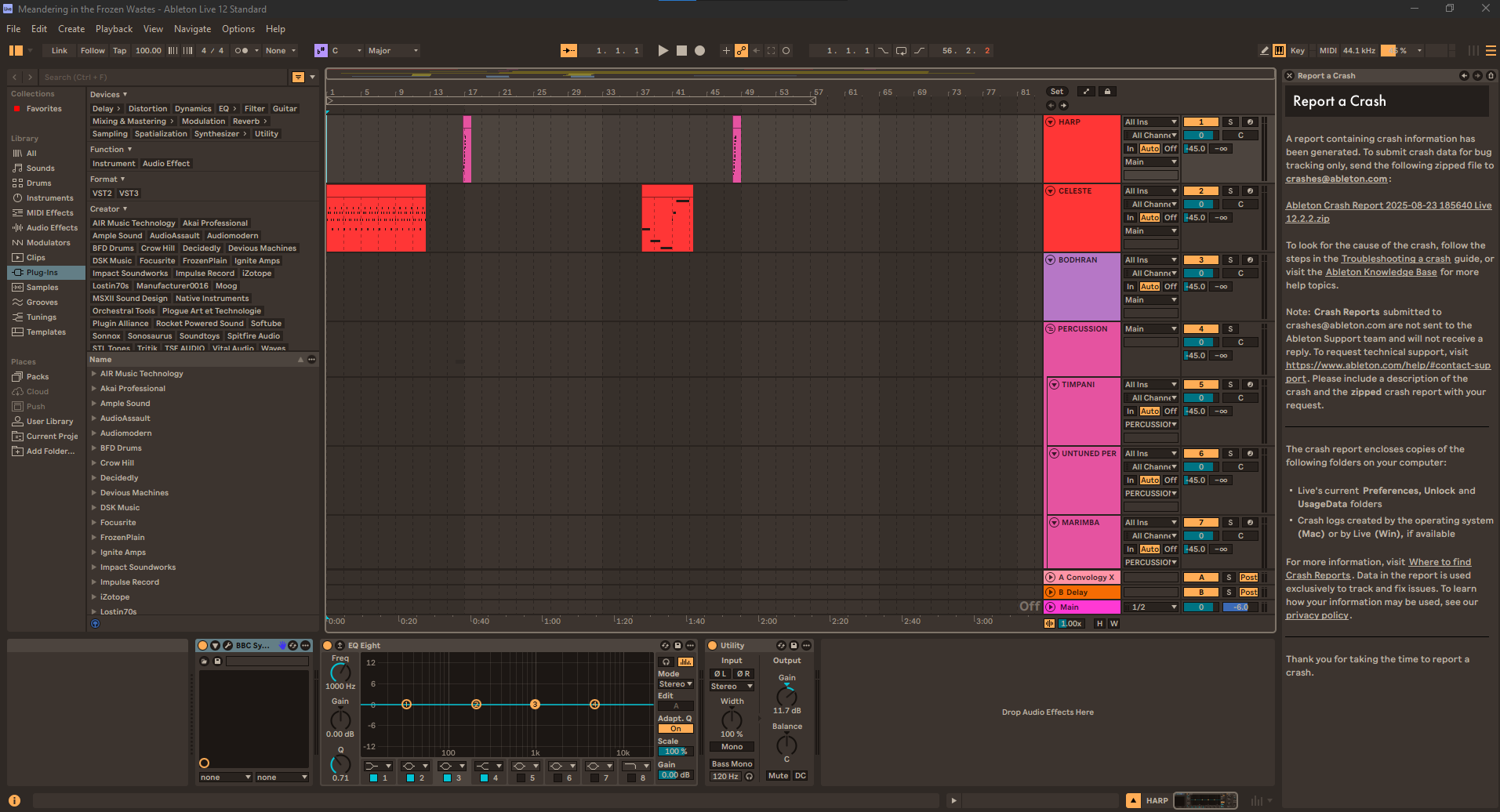Open the File menu

tap(13, 29)
